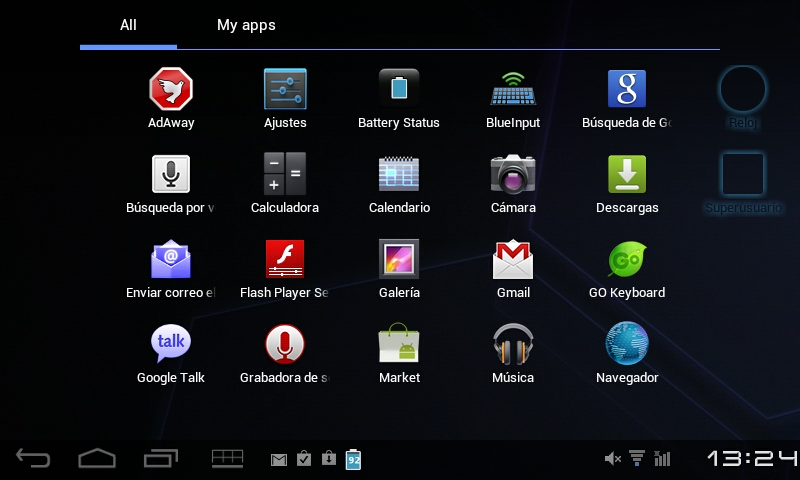Open the faded Superusuario app
This screenshot has height=480, width=800.
(x=743, y=184)
